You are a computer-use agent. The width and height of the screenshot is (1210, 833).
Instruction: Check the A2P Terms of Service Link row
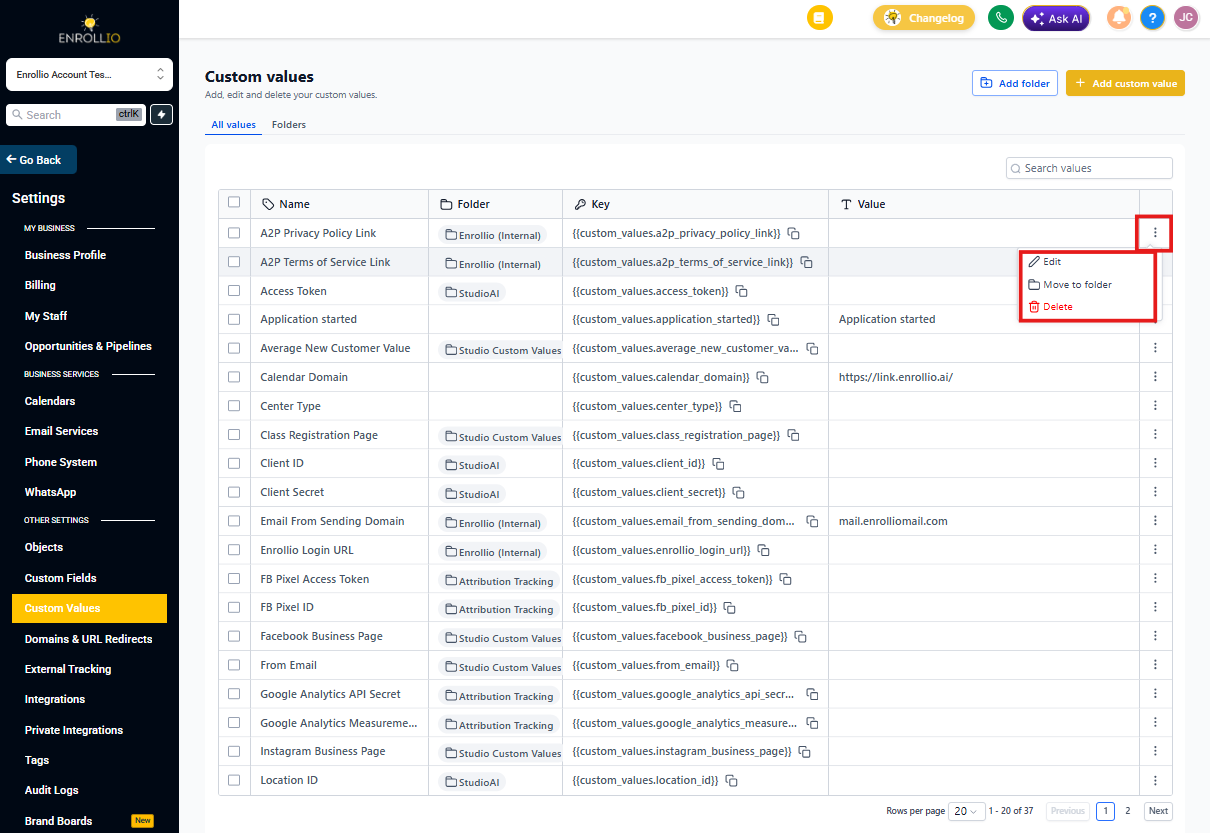(x=234, y=262)
